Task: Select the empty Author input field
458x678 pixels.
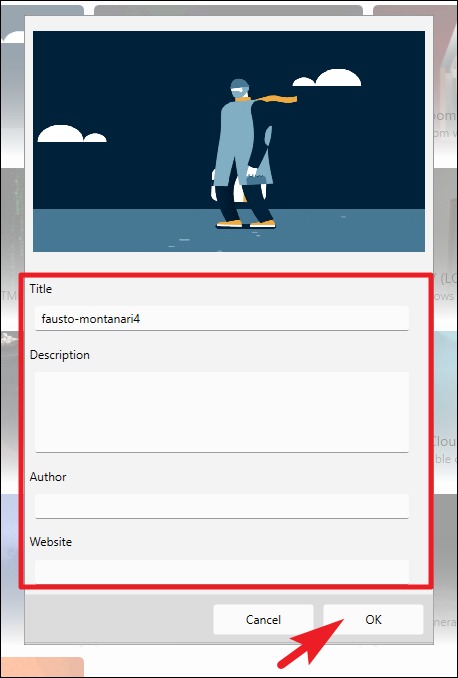Action: point(221,506)
